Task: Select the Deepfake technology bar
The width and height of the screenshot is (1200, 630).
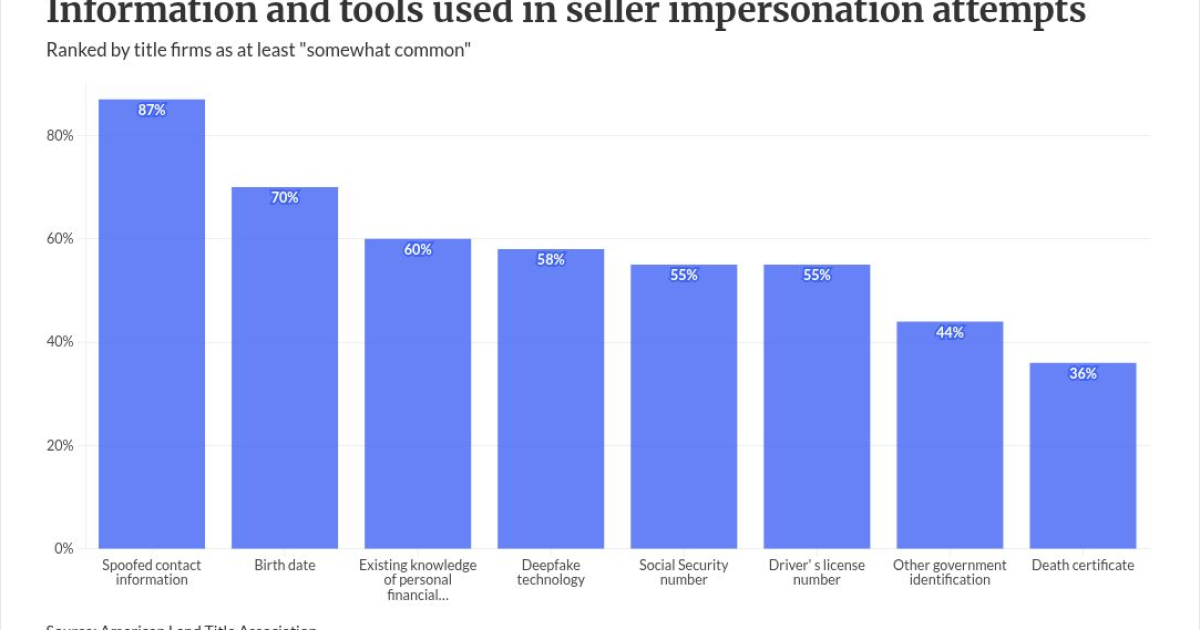Action: coord(550,398)
